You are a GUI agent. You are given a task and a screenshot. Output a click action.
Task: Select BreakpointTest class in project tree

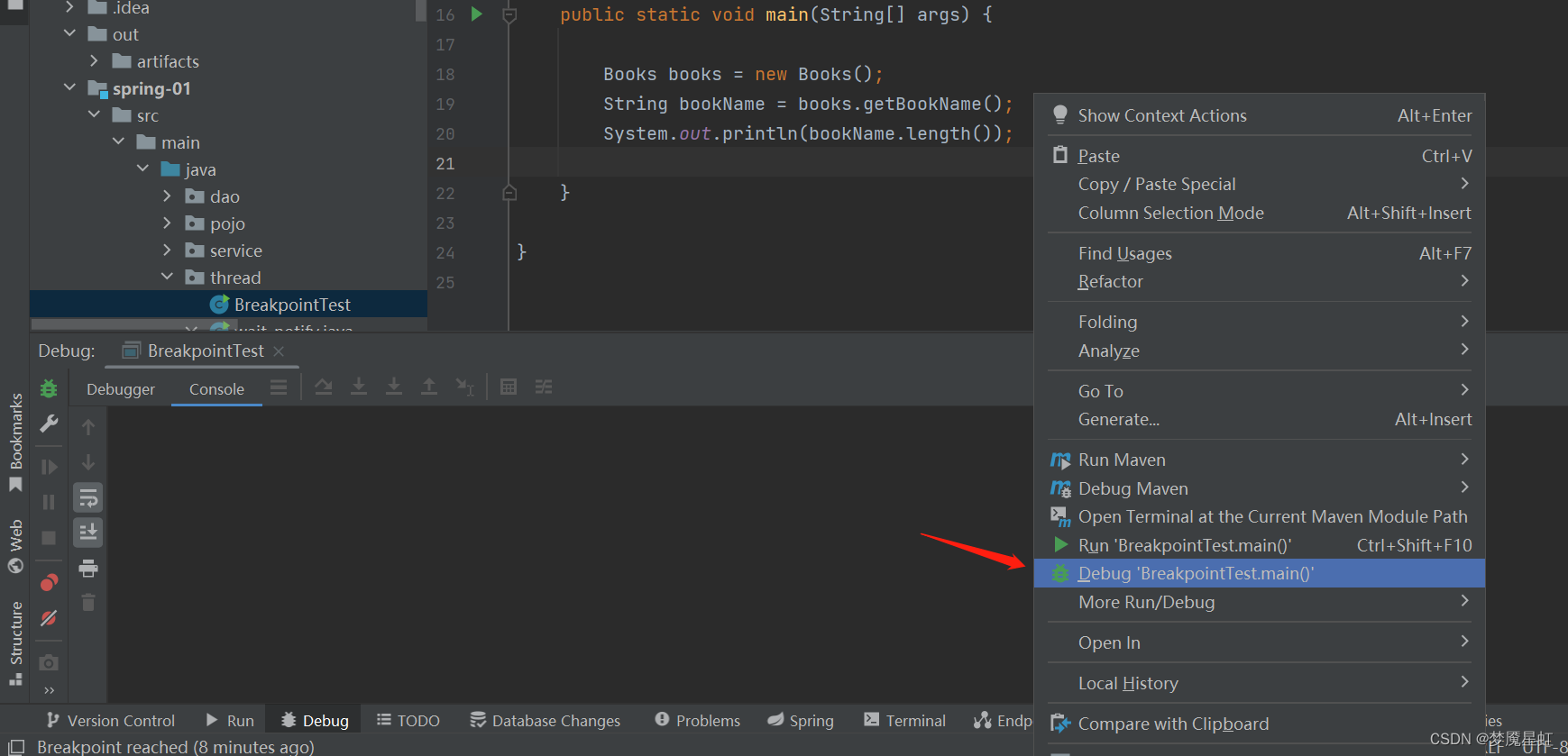point(292,305)
